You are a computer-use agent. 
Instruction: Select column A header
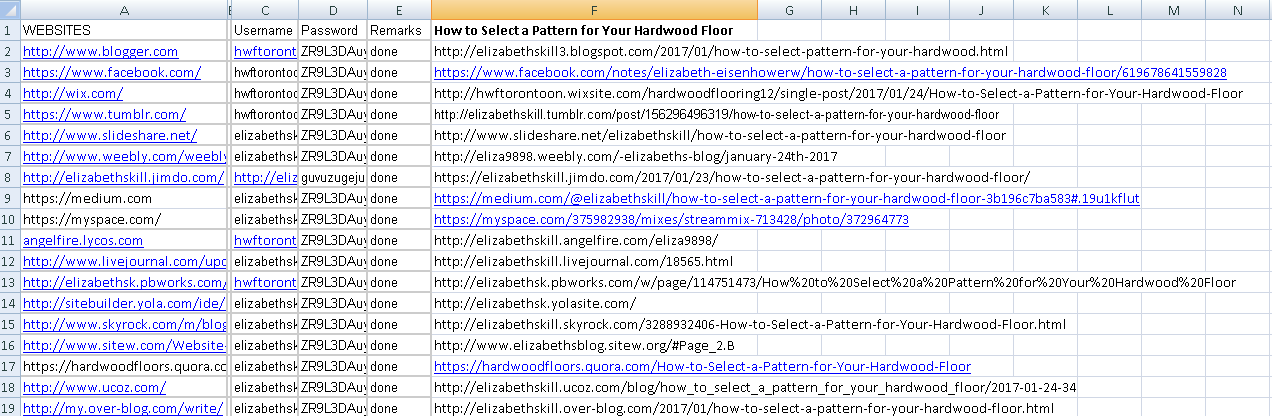pyautogui.click(x=124, y=10)
